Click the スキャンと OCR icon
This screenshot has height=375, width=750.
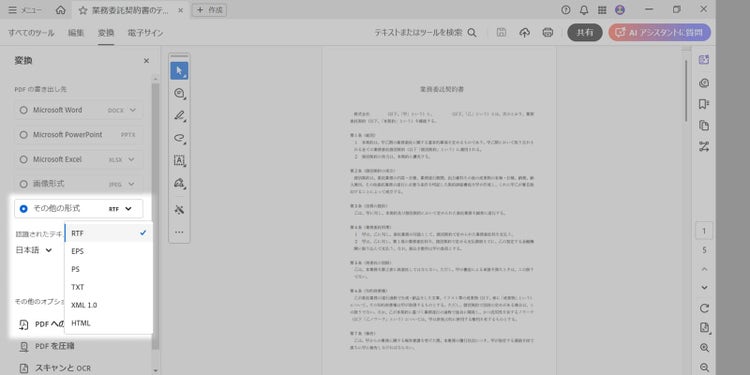pos(23,368)
